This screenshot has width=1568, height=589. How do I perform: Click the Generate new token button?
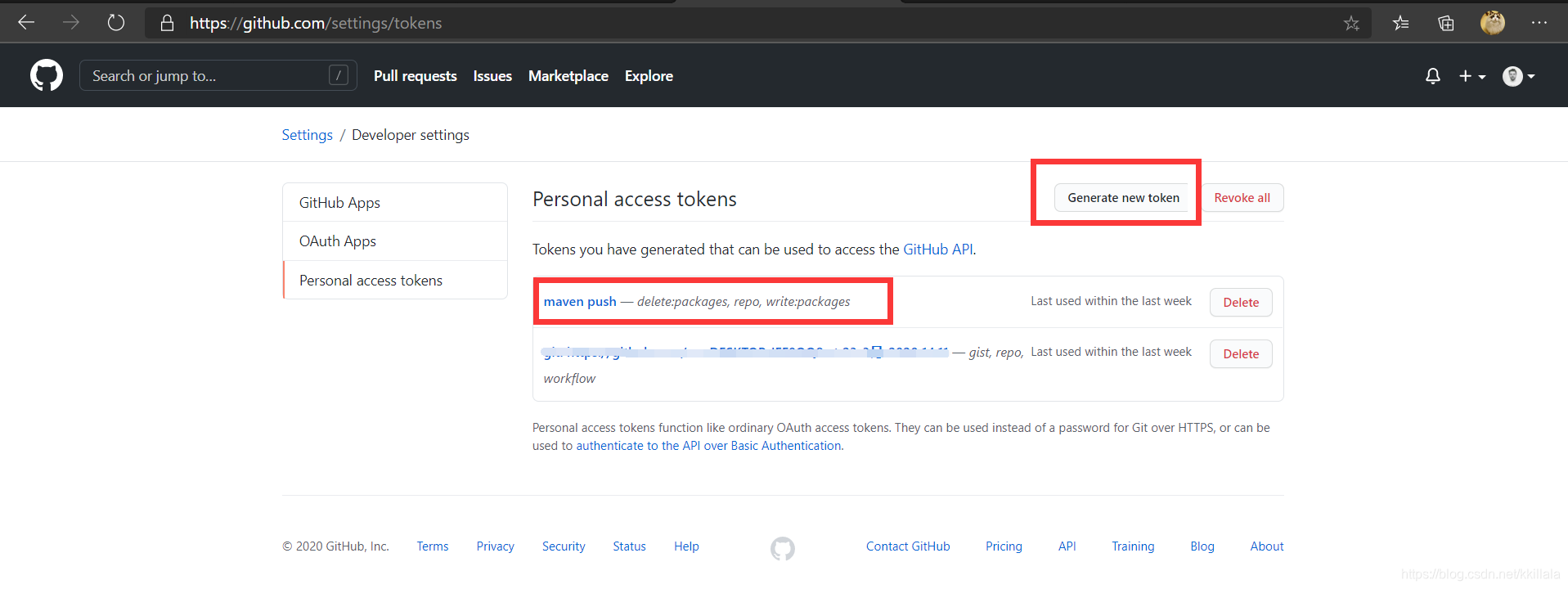1123,198
